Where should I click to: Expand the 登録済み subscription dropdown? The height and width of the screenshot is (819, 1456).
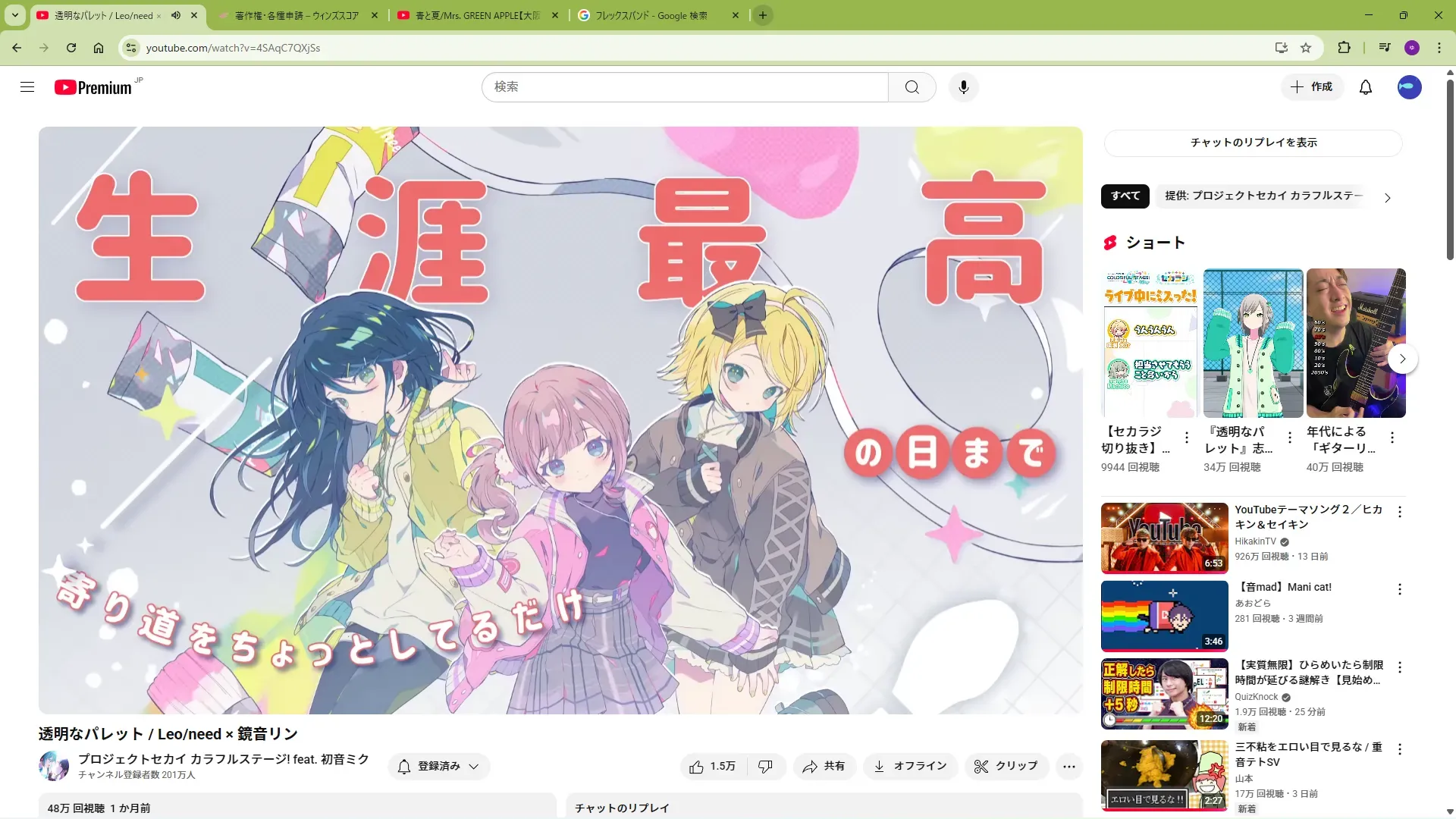[x=438, y=767]
